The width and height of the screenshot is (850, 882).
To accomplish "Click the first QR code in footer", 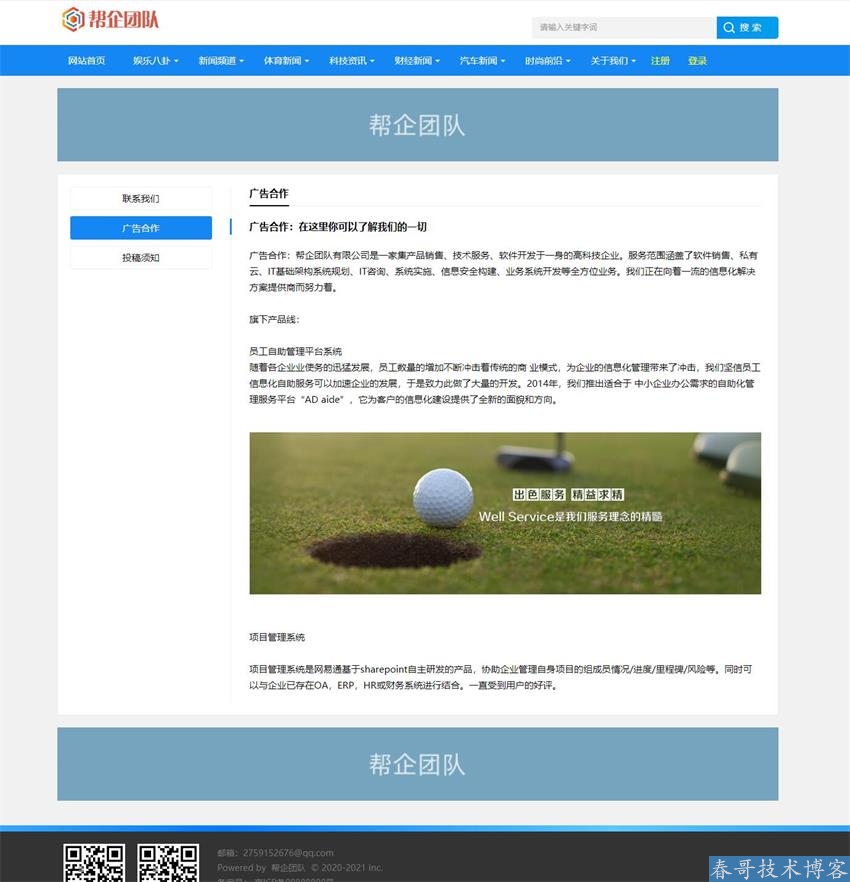I will [94, 863].
